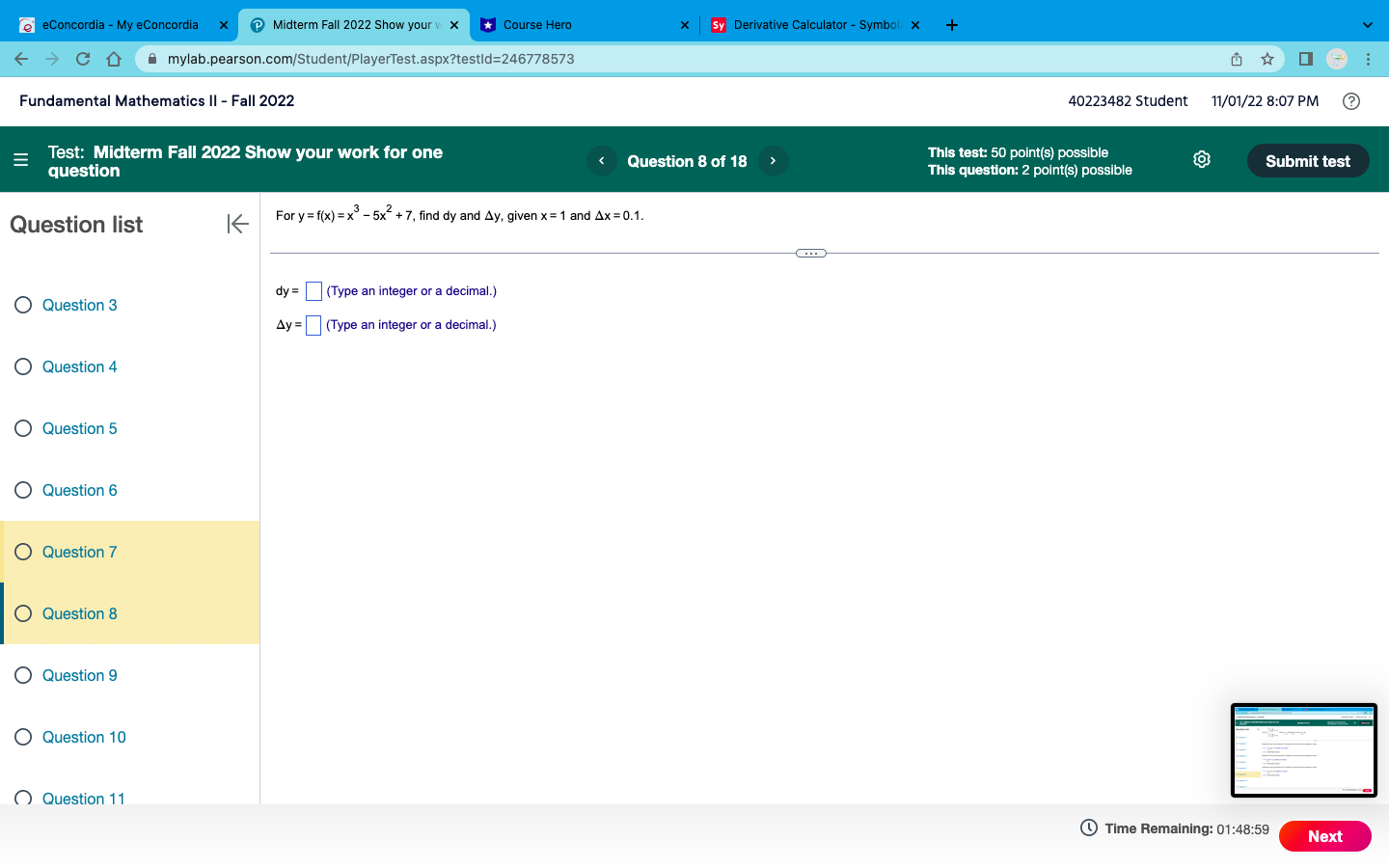Select Question 7 radio circle
1389x868 pixels.
(23, 552)
